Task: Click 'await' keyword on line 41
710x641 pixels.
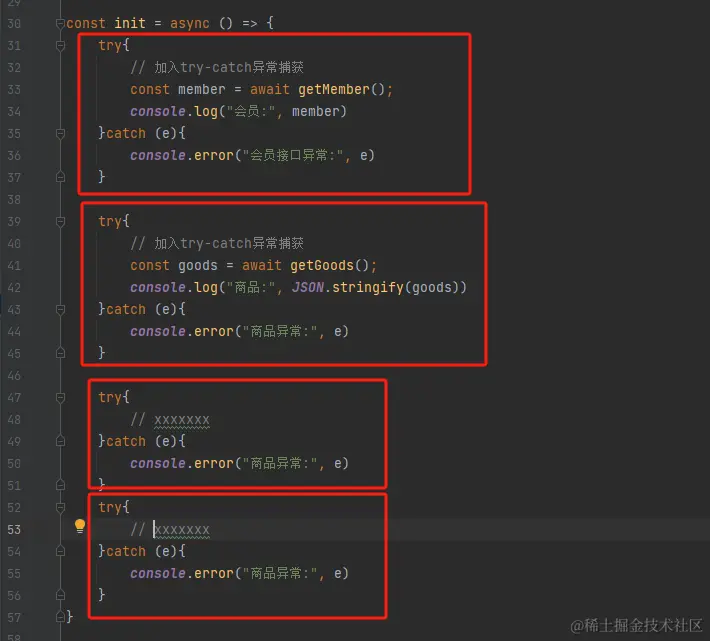Action: click(x=261, y=265)
